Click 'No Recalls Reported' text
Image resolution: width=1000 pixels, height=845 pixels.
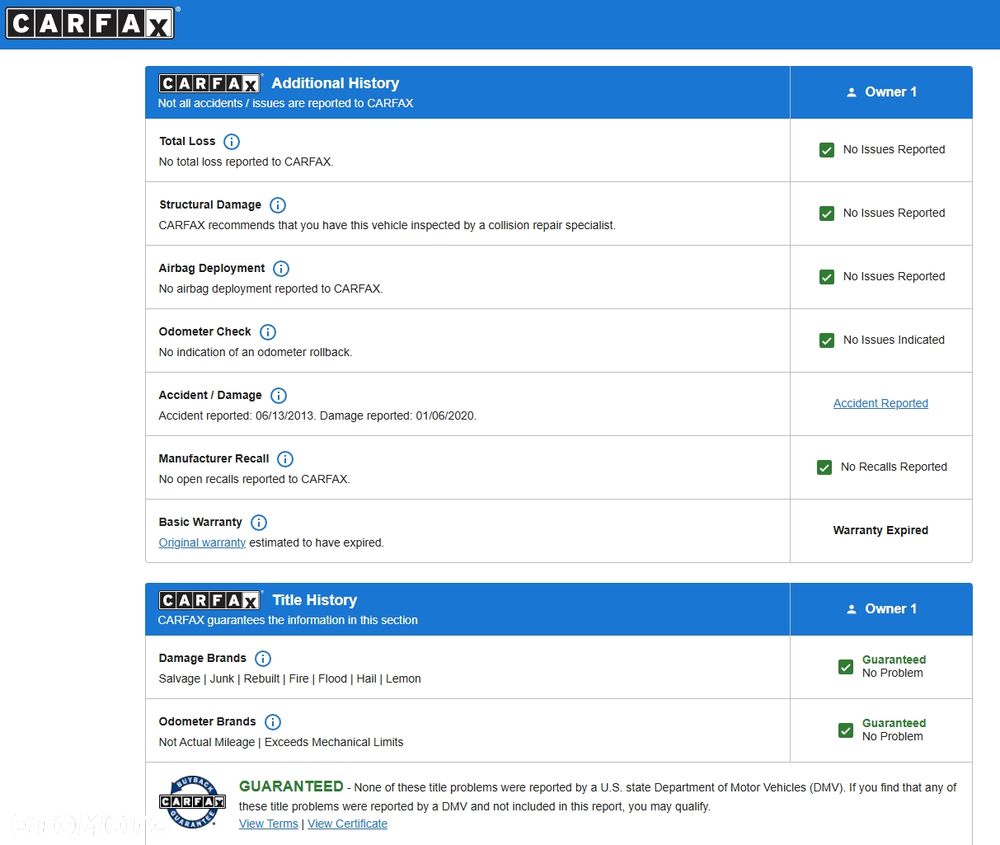coord(893,467)
